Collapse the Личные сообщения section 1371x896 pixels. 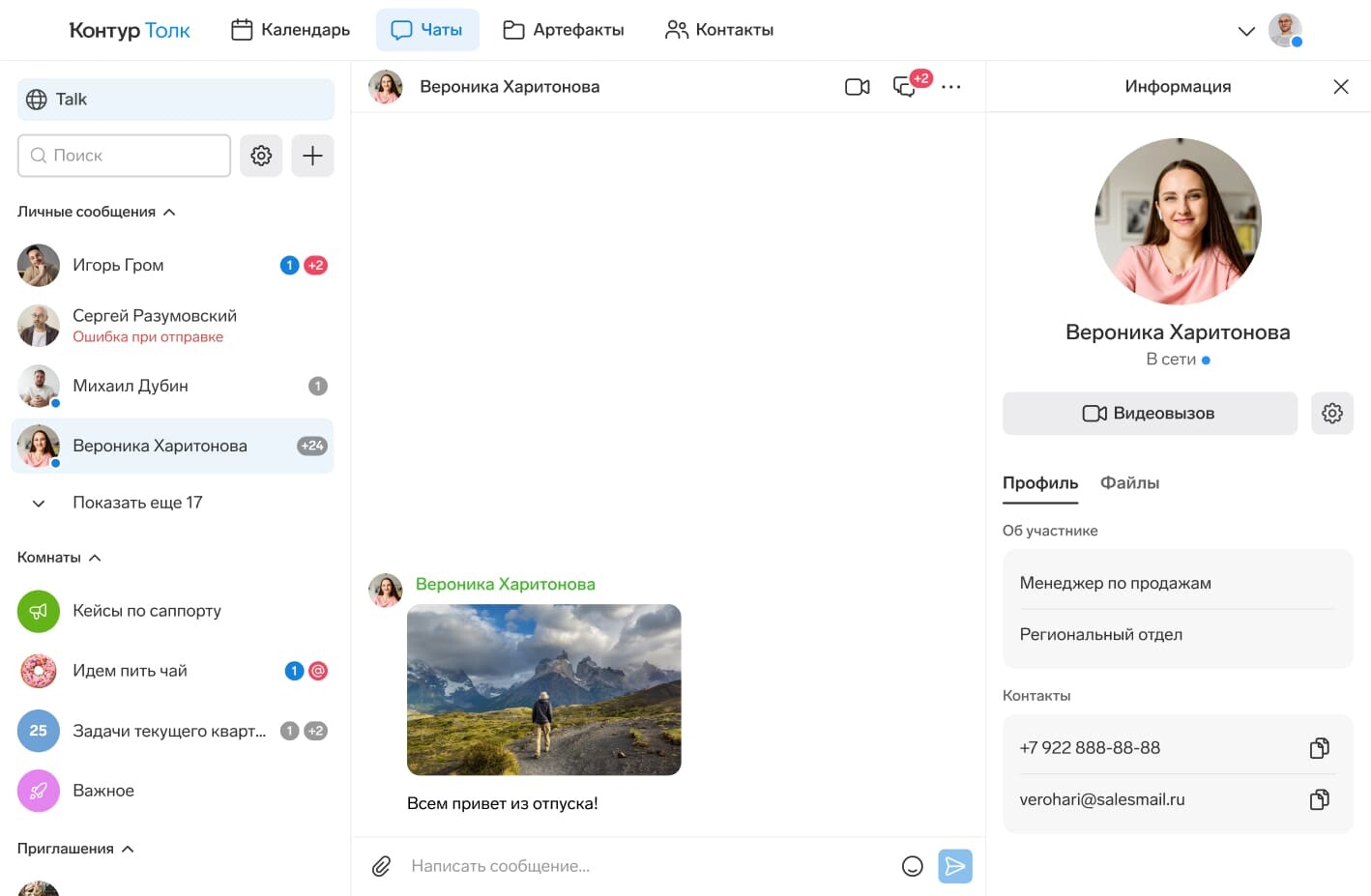[169, 212]
